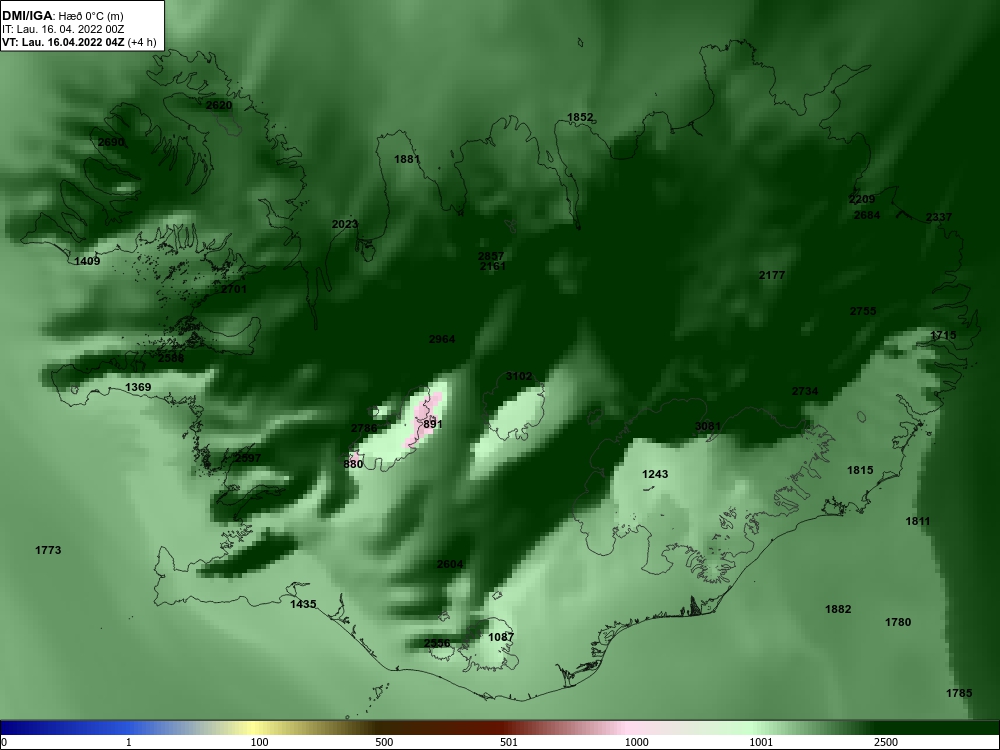The image size is (1000, 750).
Task: Click the 2604 value label
Action: pyautogui.click(x=450, y=564)
